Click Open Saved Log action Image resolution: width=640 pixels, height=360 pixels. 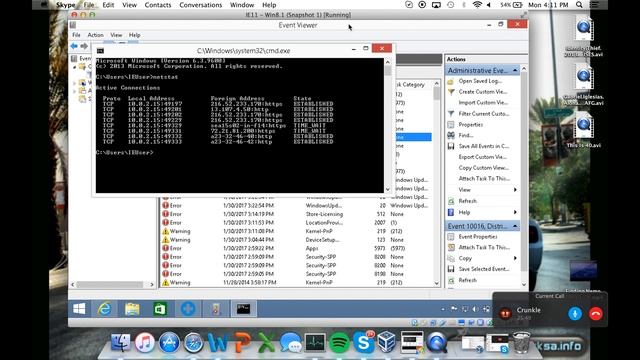tap(480, 81)
